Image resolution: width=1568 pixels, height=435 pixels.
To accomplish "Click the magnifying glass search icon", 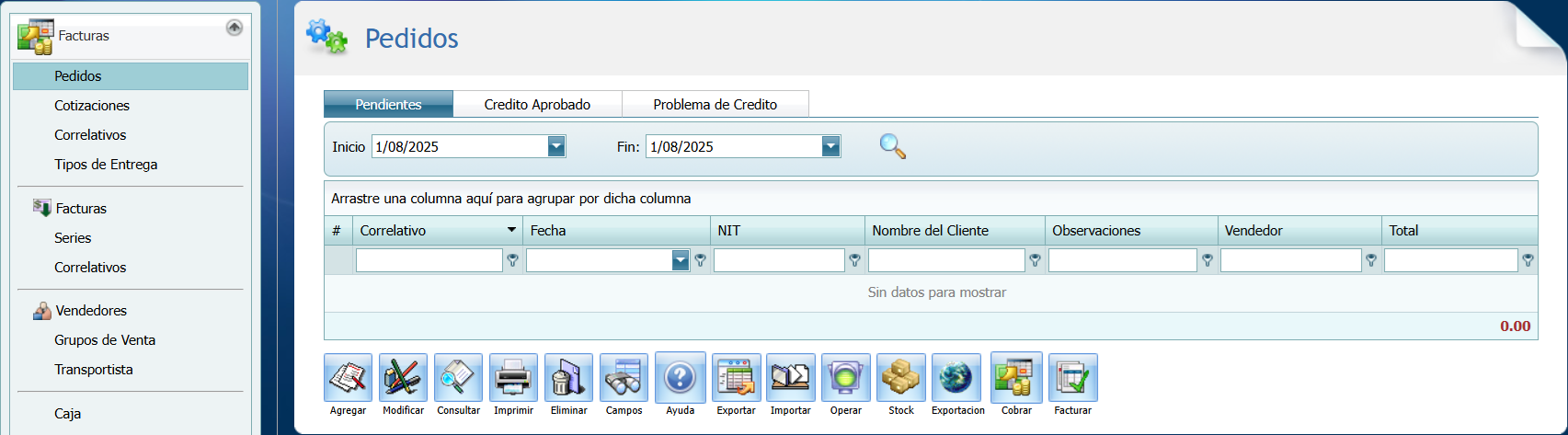I will click(x=893, y=146).
